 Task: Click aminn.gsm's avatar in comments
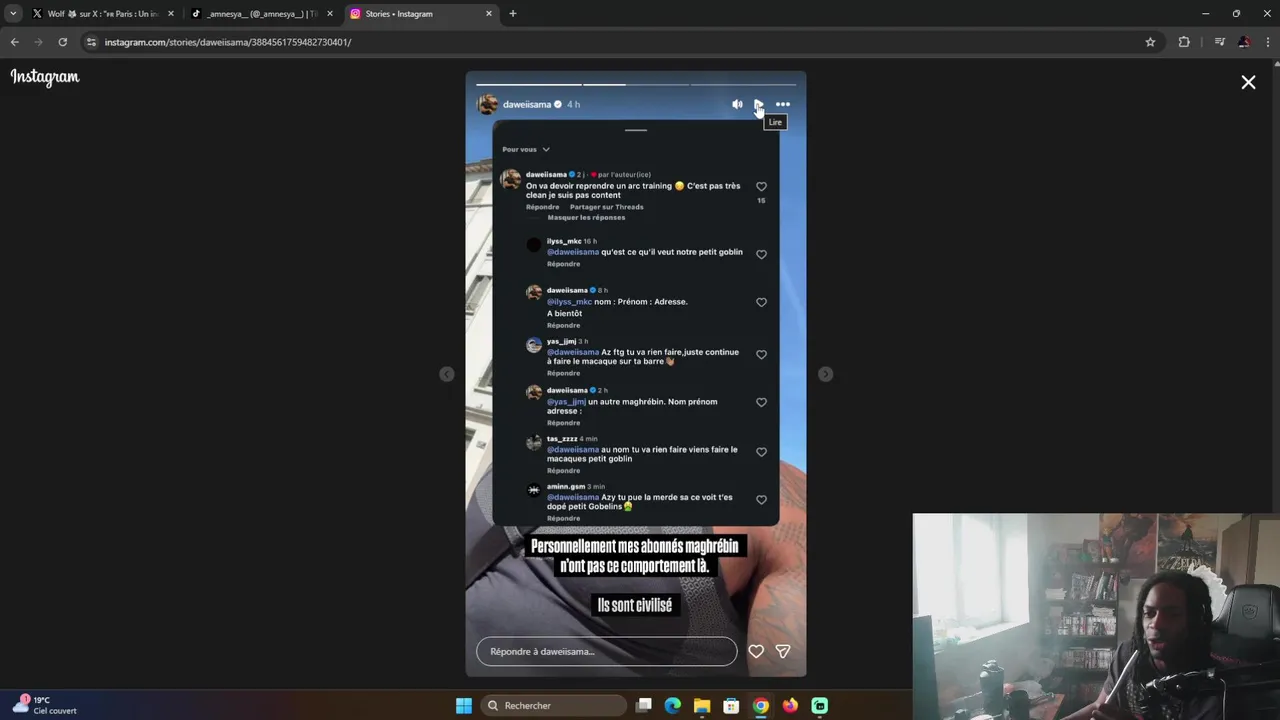tap(534, 490)
